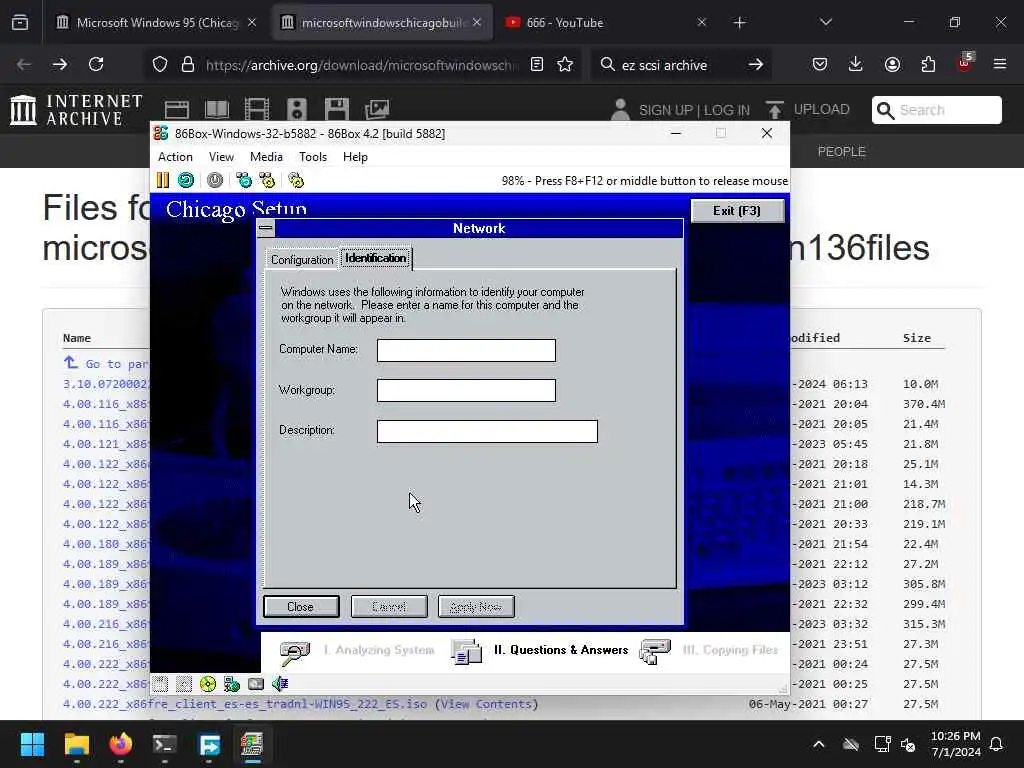Click the View Contents link
The height and width of the screenshot is (768, 1024).
(x=487, y=704)
